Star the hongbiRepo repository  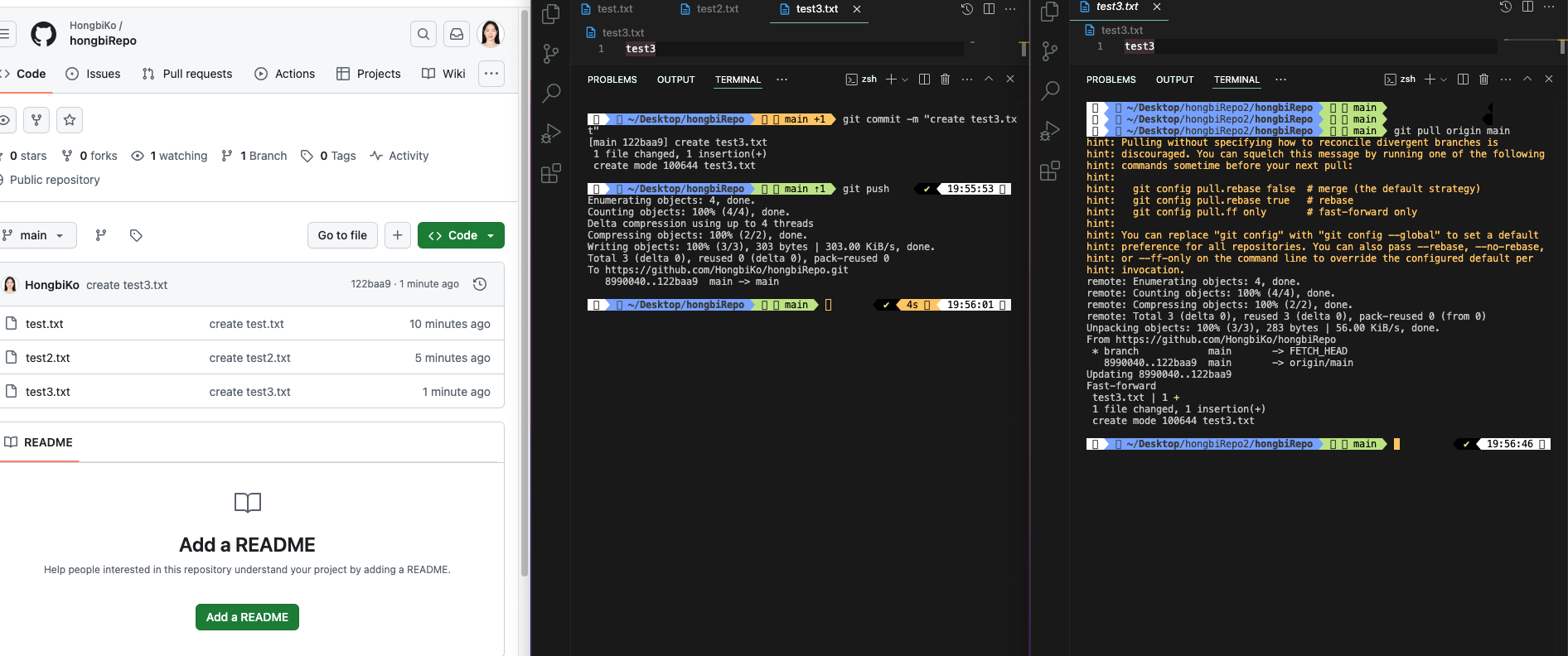(x=70, y=120)
